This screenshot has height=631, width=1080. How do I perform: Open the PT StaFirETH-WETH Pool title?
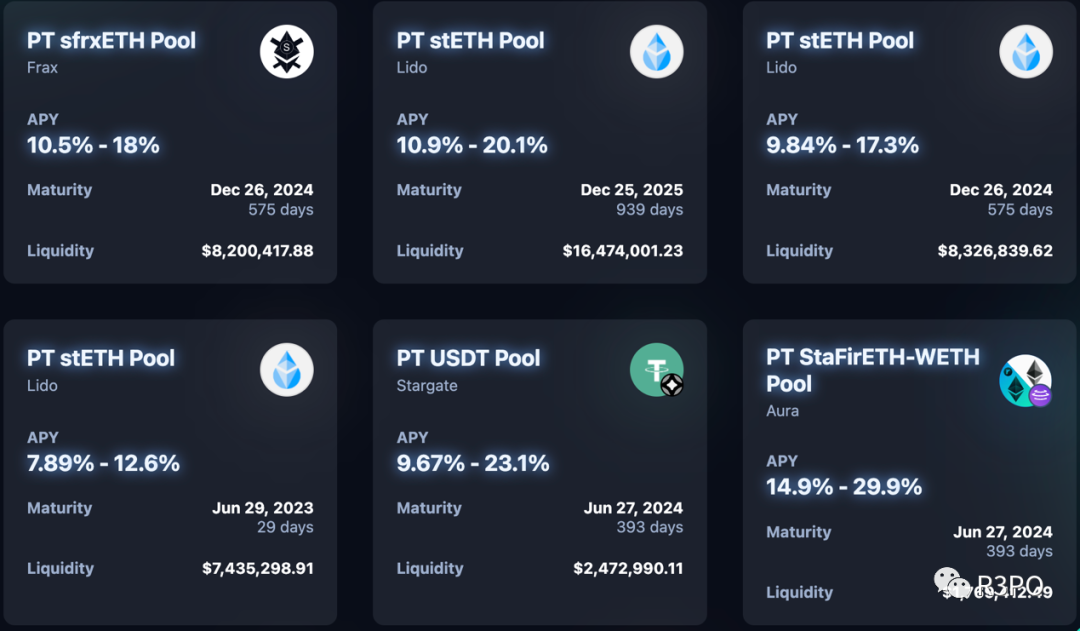[873, 370]
